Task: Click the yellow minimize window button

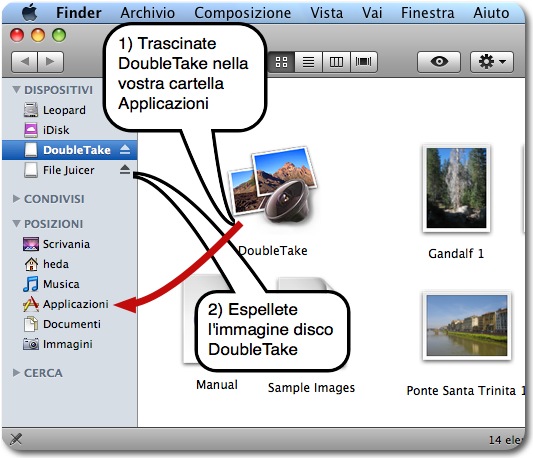Action: click(38, 35)
